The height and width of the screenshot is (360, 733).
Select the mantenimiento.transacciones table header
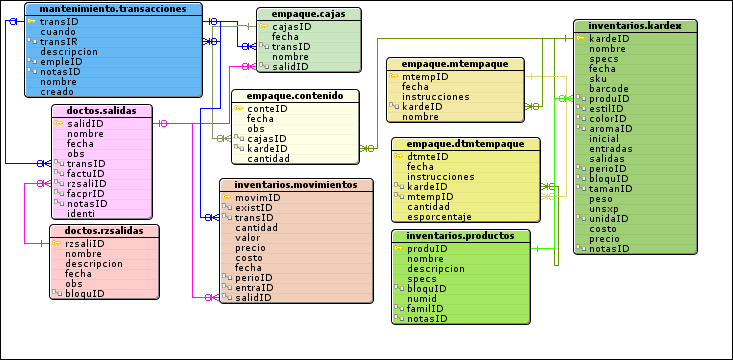113,9
